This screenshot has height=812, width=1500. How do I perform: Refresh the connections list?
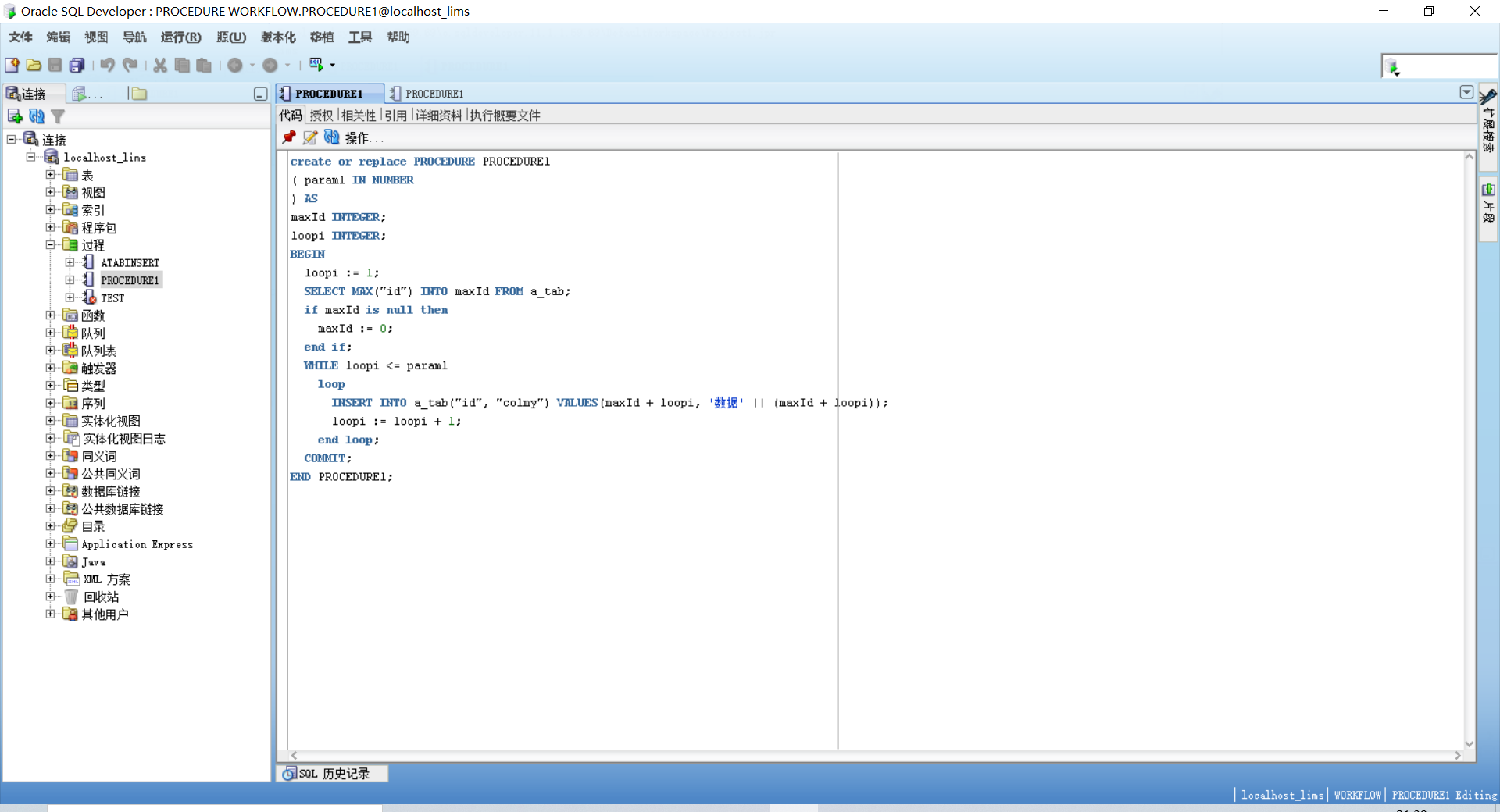[x=37, y=116]
